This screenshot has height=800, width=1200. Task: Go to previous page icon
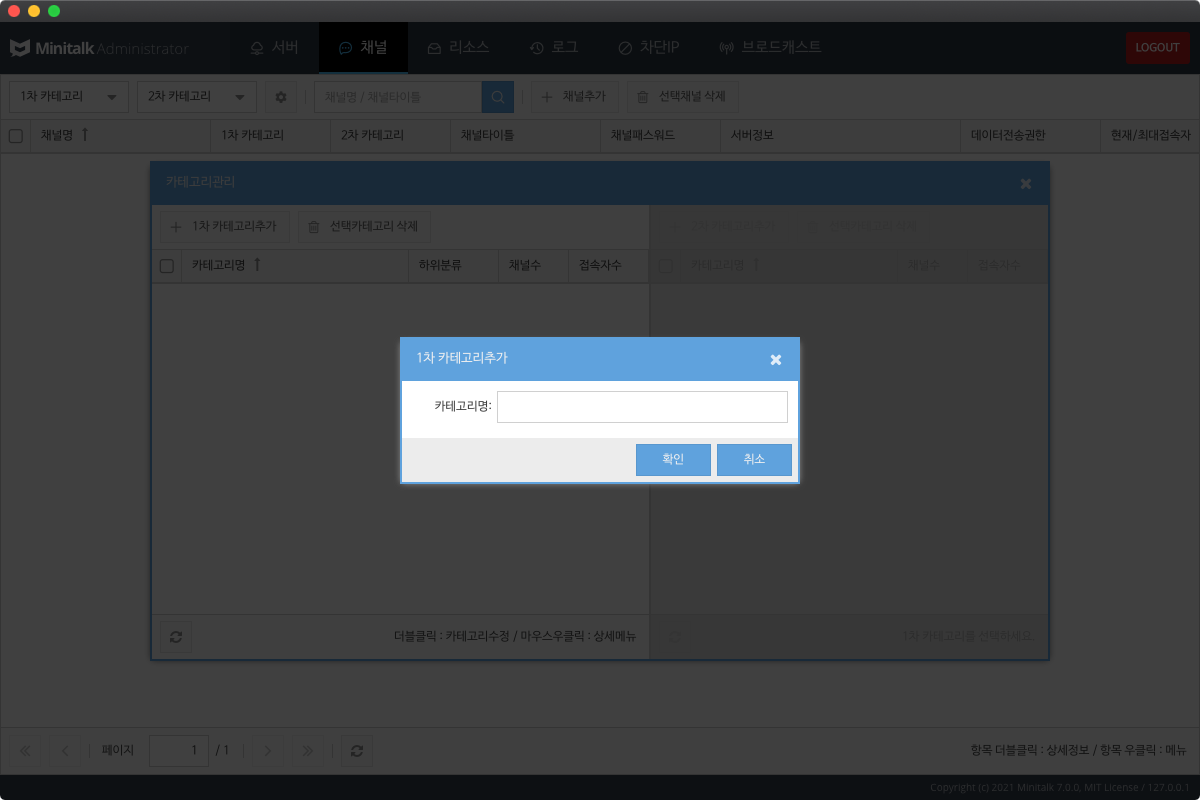coord(65,751)
